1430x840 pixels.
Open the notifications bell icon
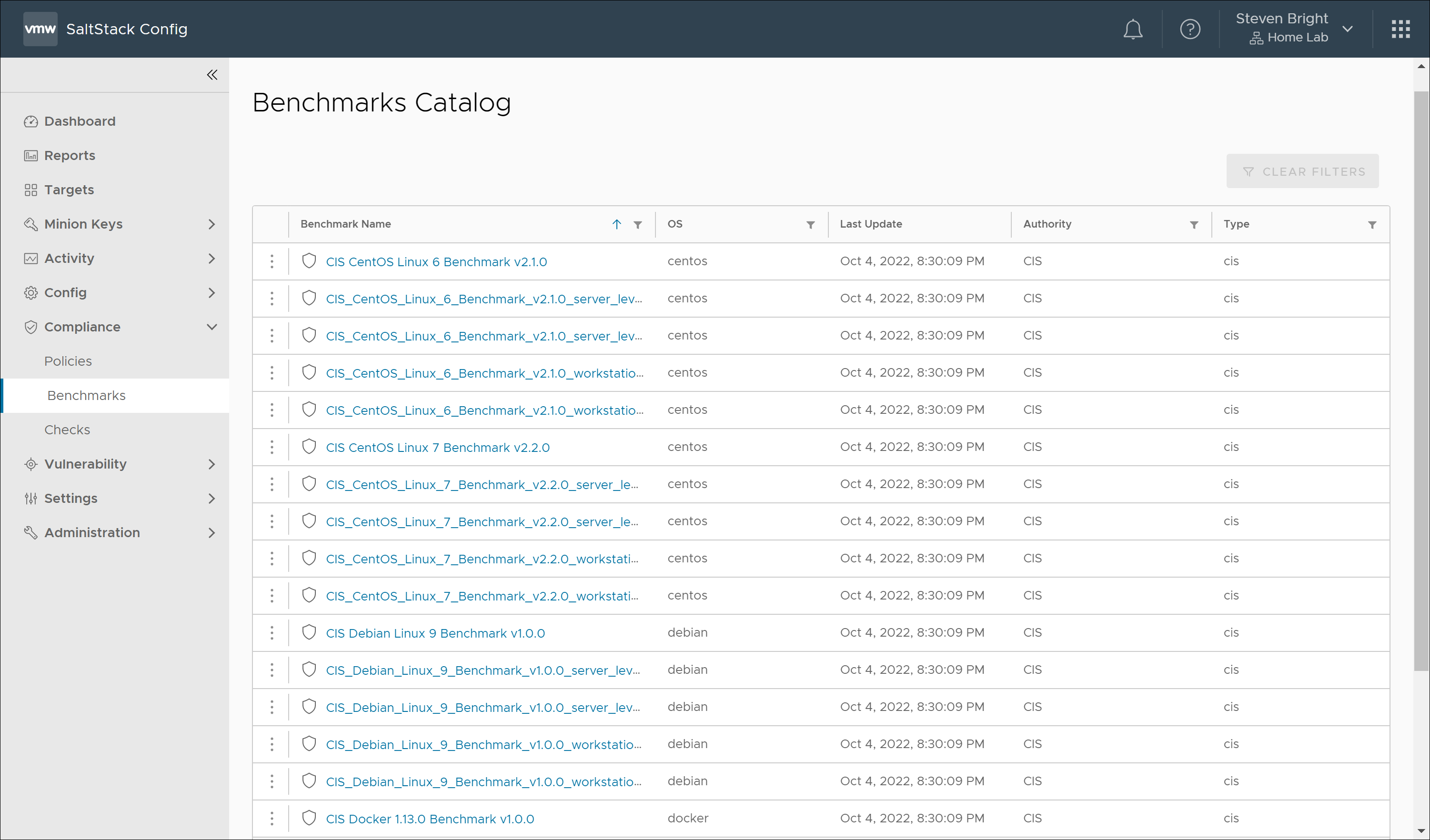[x=1132, y=29]
